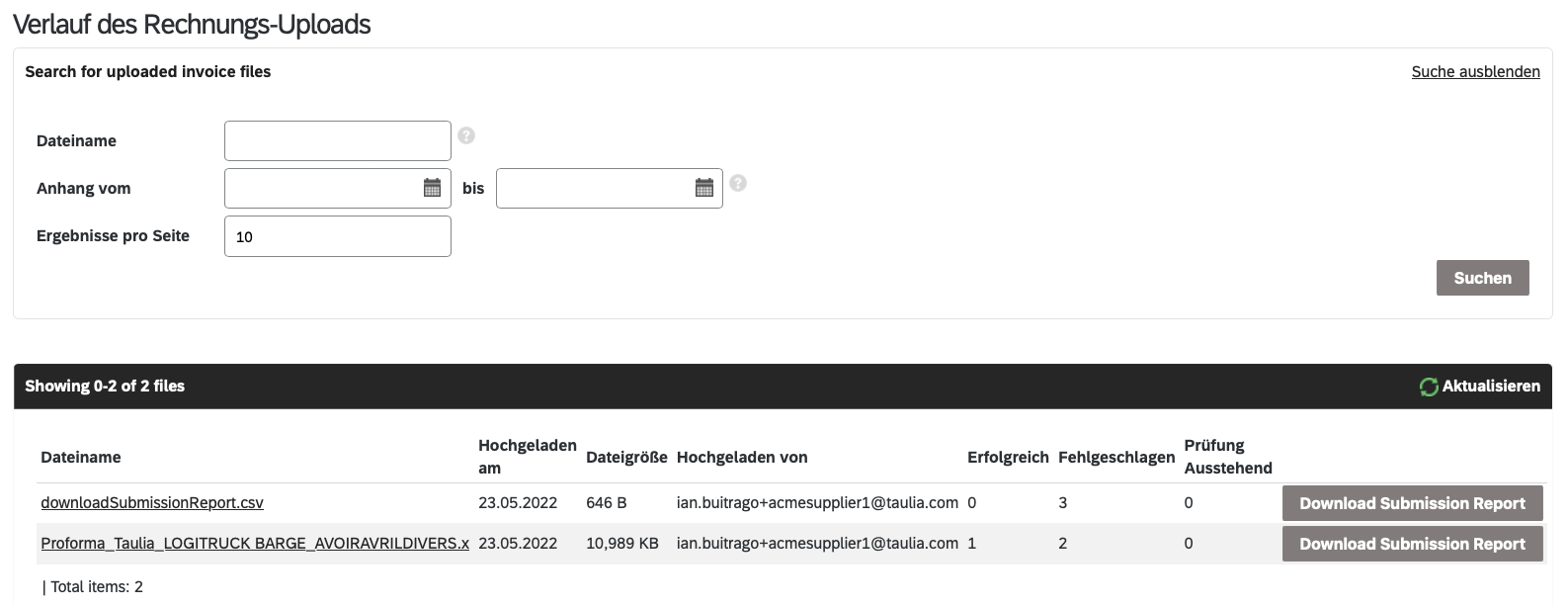Image resolution: width=1568 pixels, height=606 pixels.
Task: Click the Ergebnisse pro Seite field
Action: pos(337,236)
